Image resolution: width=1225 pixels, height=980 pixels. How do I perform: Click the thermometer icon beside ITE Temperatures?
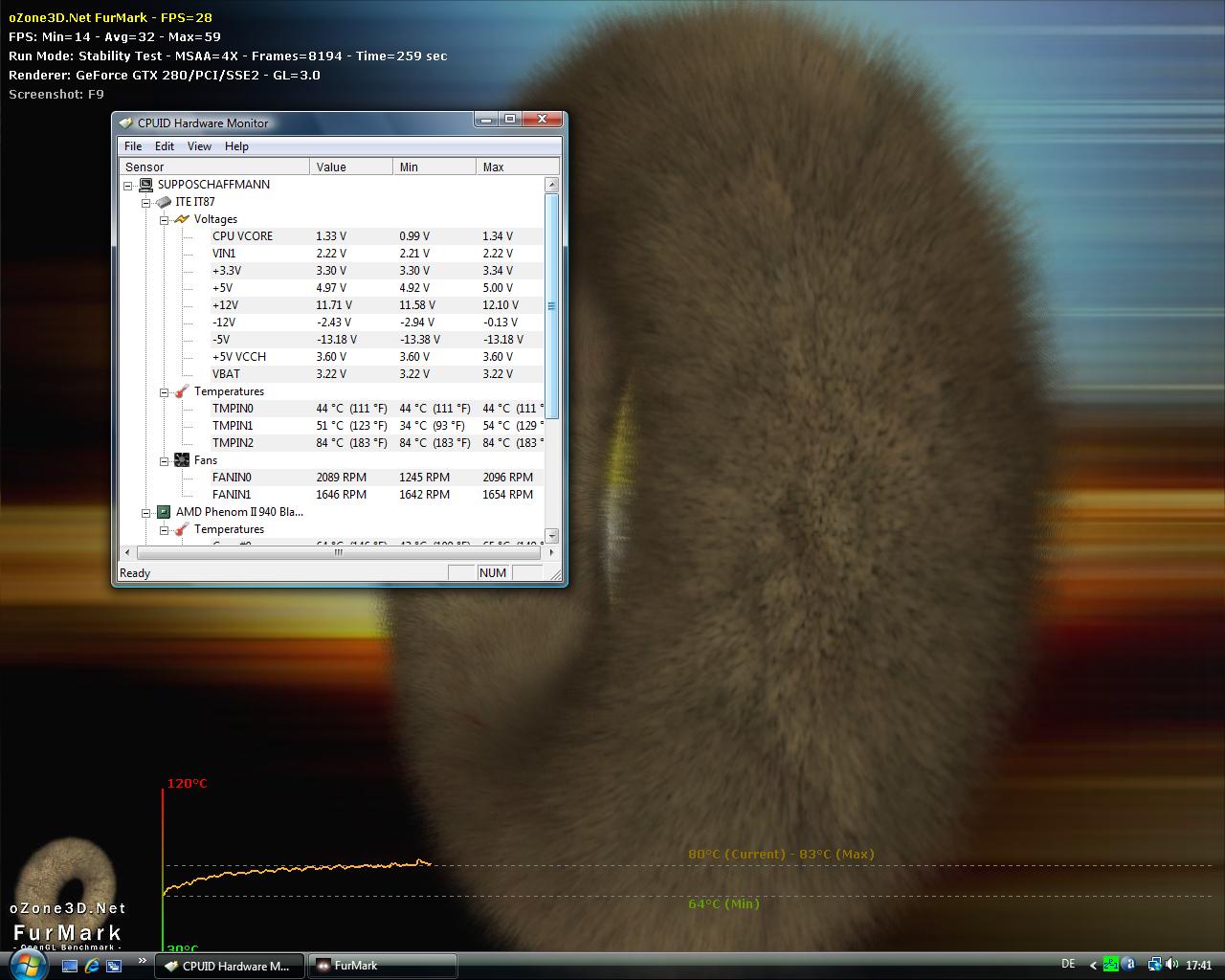pos(182,391)
